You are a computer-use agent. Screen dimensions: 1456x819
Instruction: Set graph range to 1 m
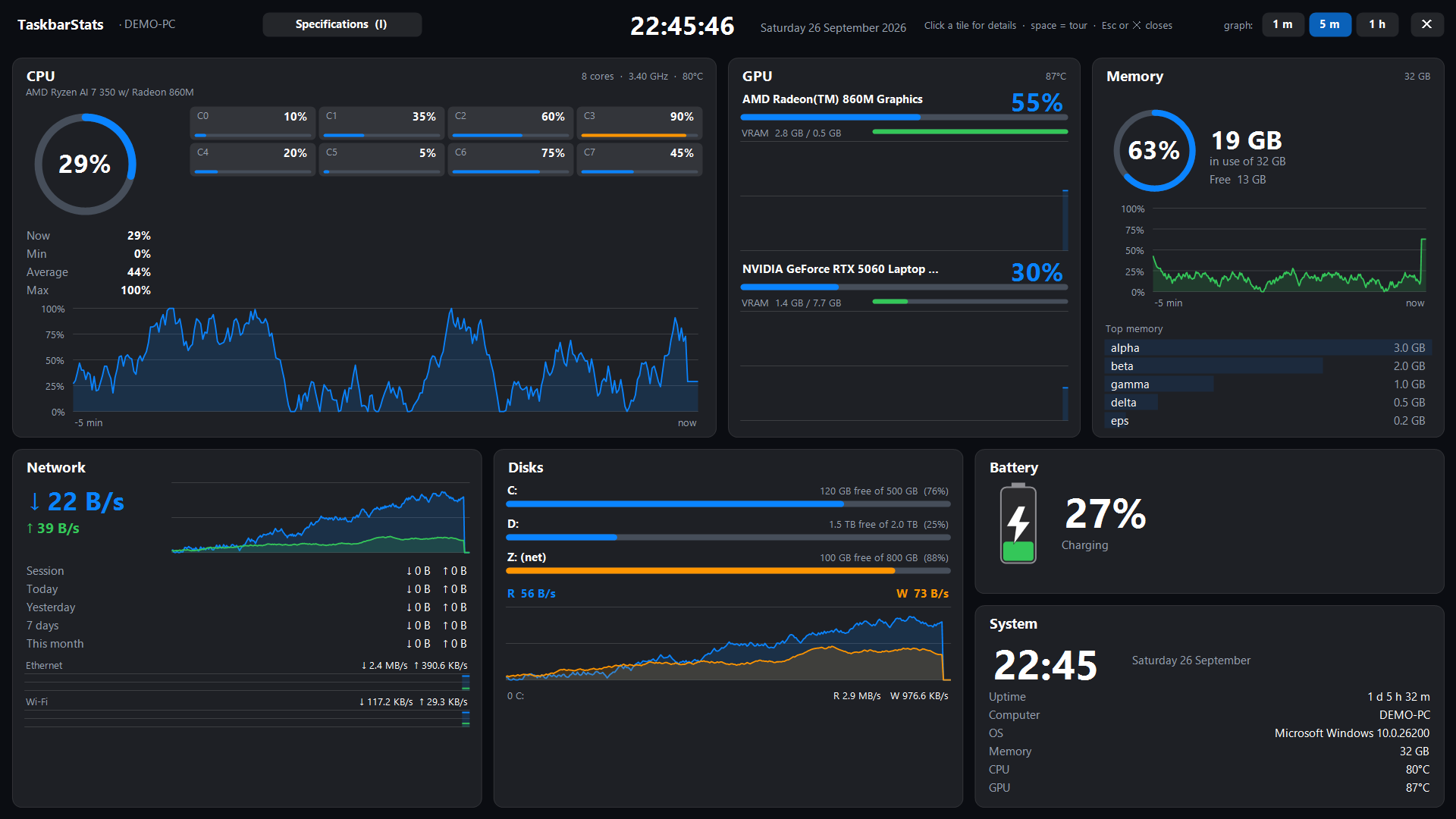point(1283,24)
